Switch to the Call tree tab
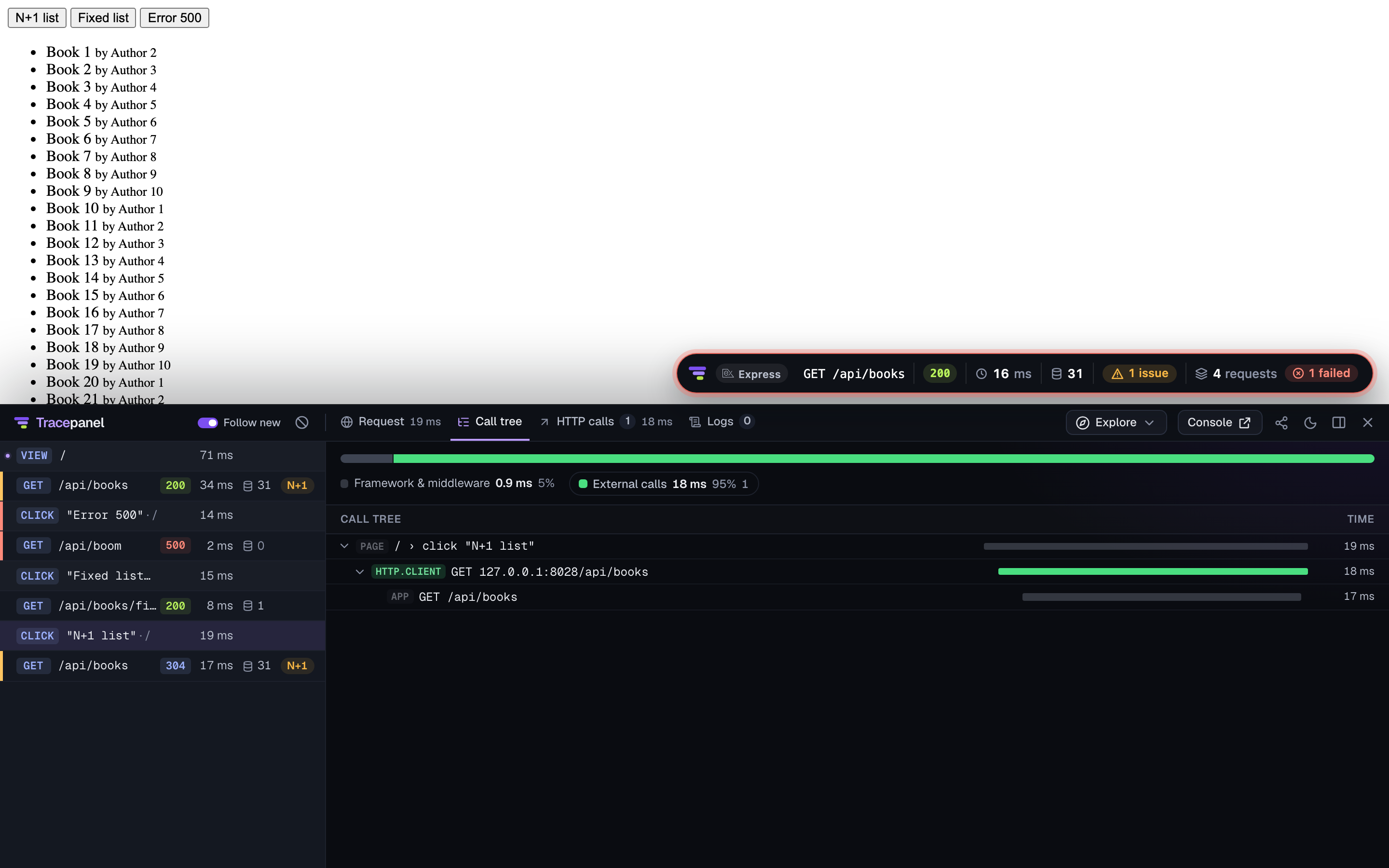Image resolution: width=1389 pixels, height=868 pixels. point(490,422)
